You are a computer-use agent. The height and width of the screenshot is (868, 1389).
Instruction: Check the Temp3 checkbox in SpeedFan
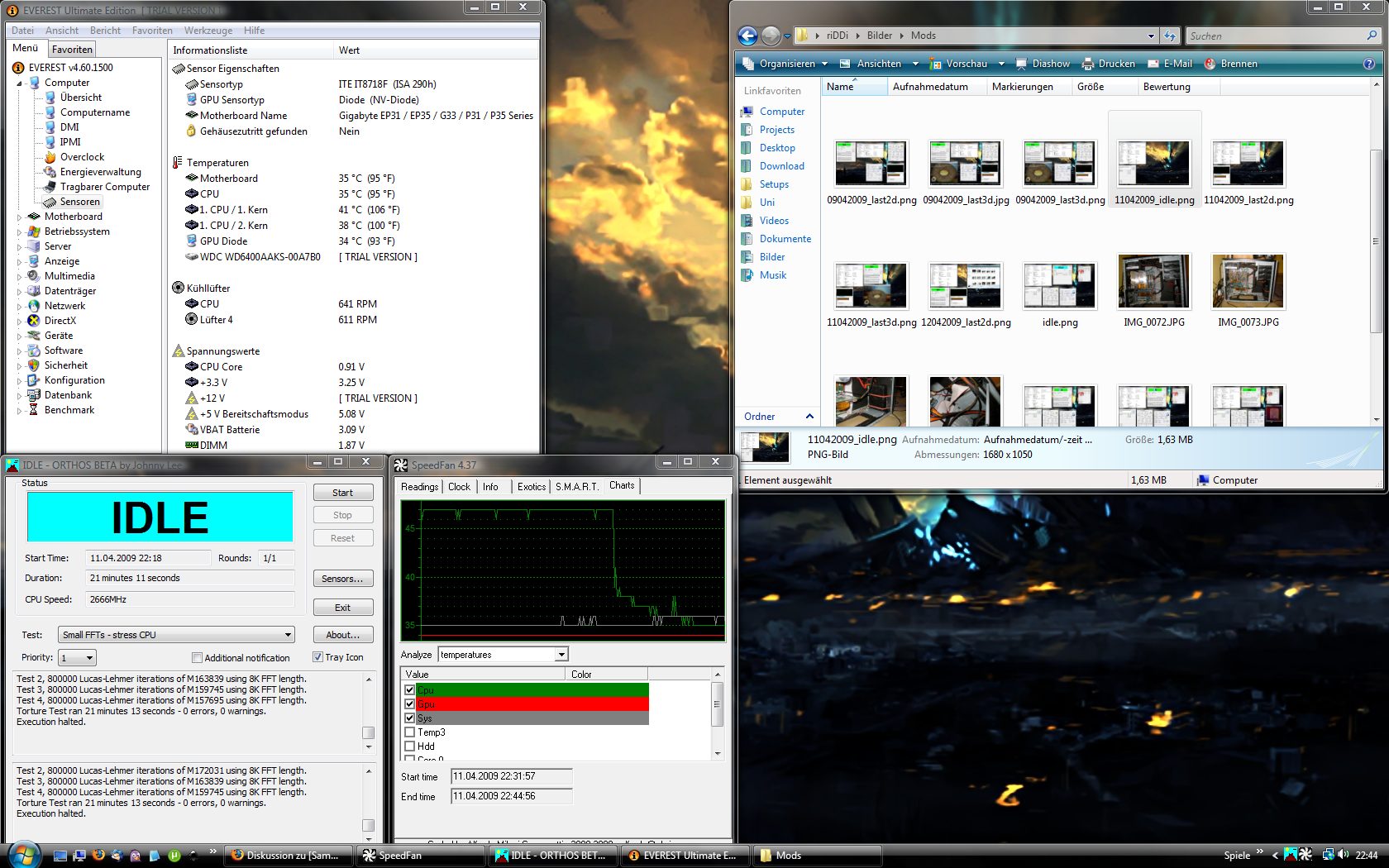[409, 732]
